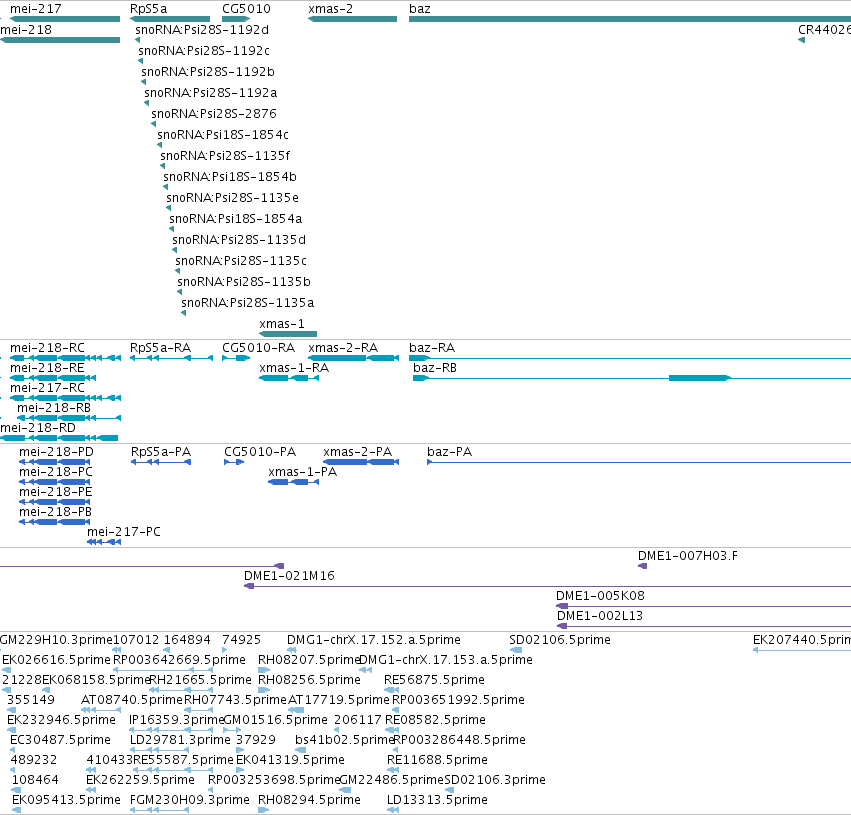This screenshot has width=851, height=815.
Task: Click snoRNA:Psi18S-1854a label
Action: [236, 219]
